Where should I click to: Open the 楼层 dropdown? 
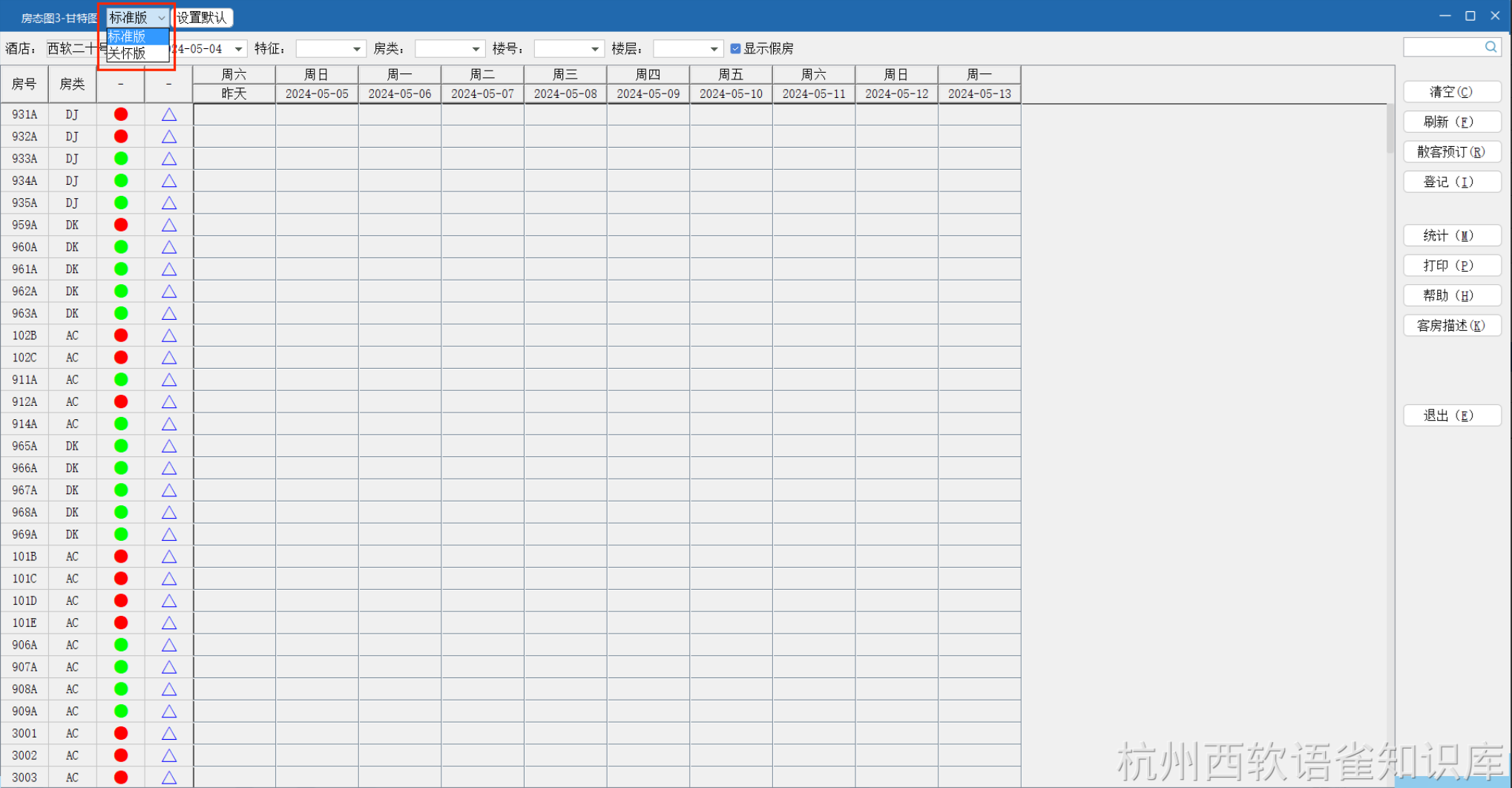click(688, 49)
